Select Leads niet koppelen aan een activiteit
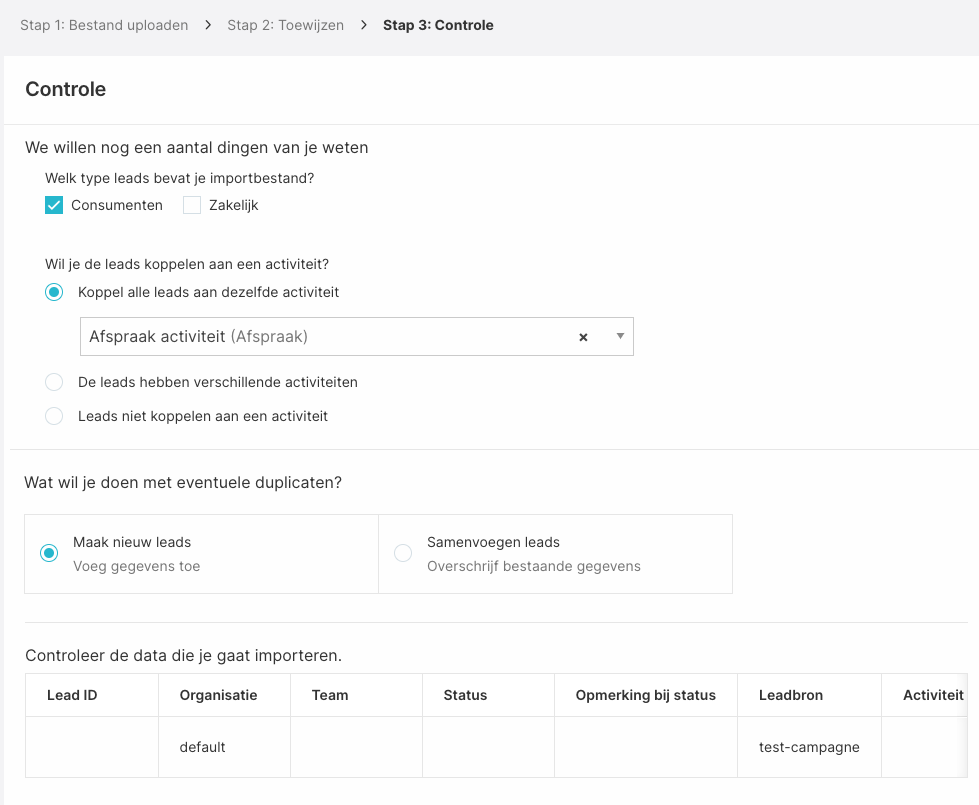 54,416
